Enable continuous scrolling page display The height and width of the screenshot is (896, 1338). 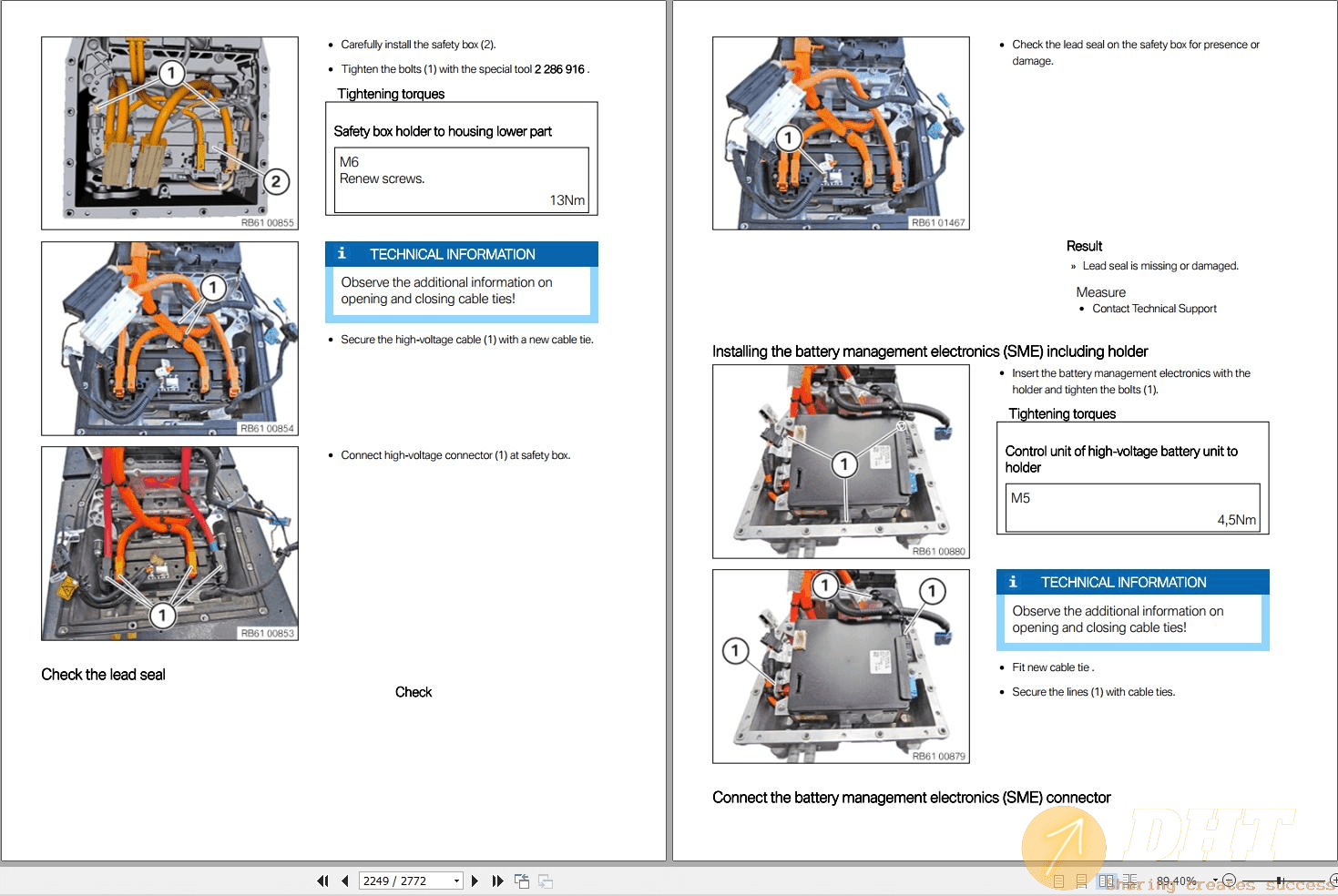click(1081, 880)
